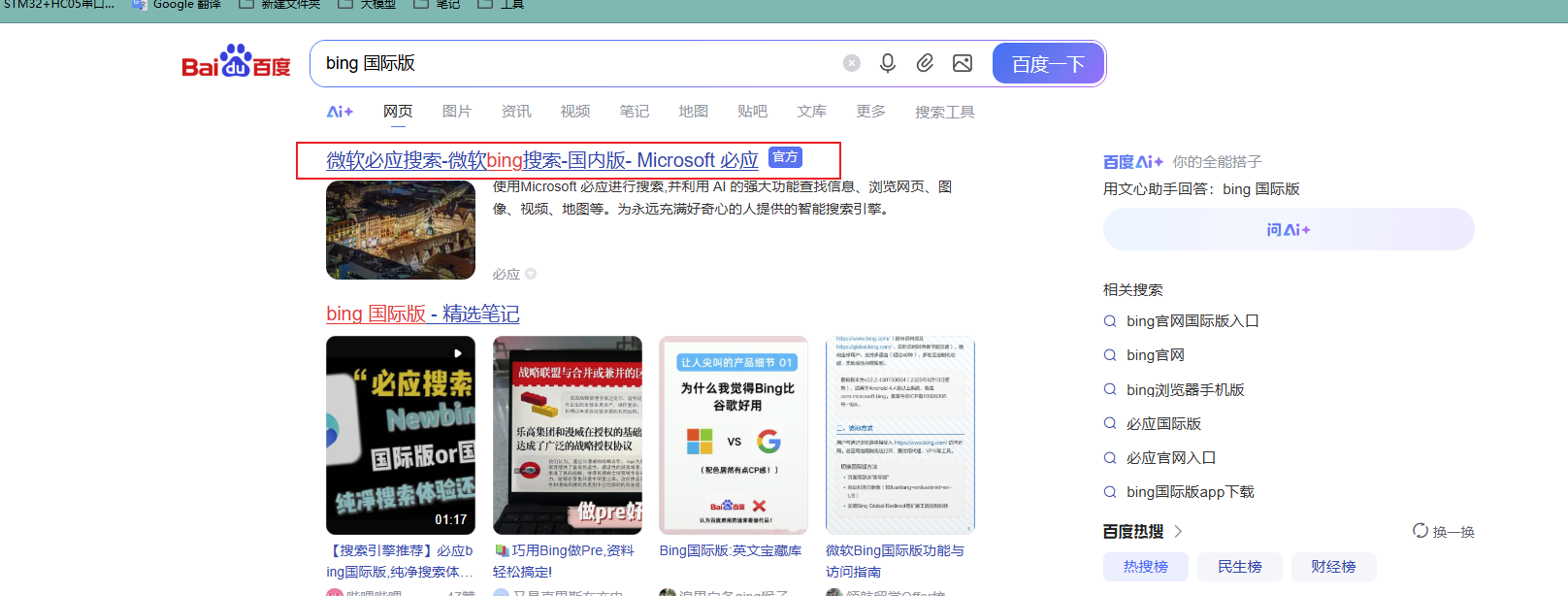Open the Bing access guide document thumbnail
This screenshot has width=1568, height=596.
pos(900,435)
